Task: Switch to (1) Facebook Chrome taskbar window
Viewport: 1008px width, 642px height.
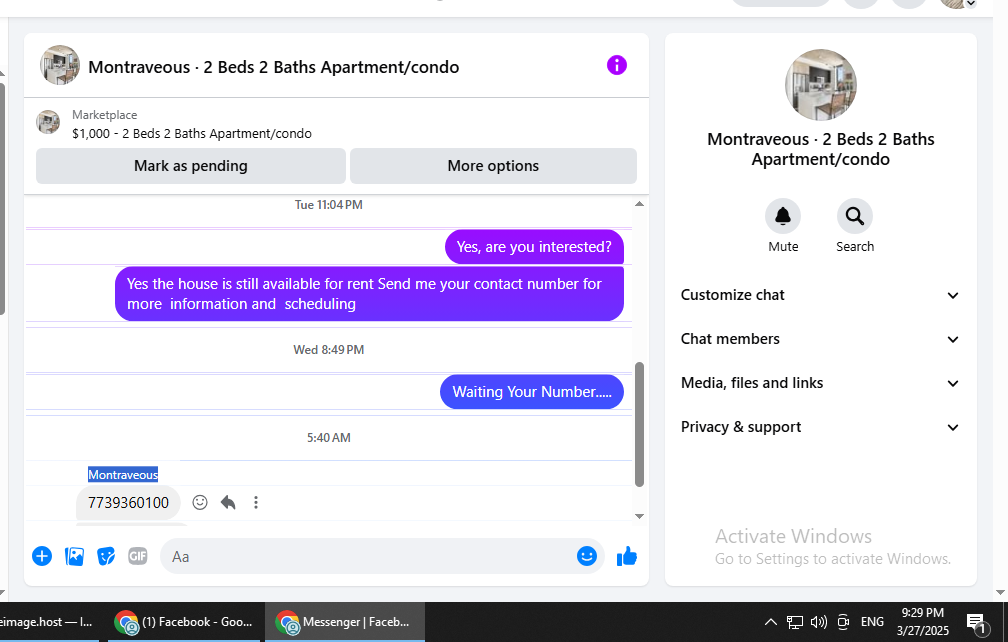Action: (184, 621)
